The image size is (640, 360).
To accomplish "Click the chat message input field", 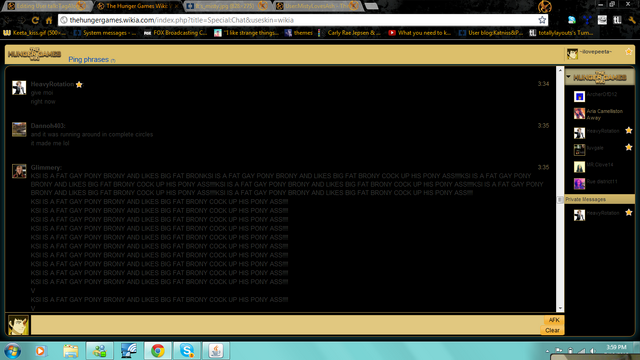I will tap(286, 325).
